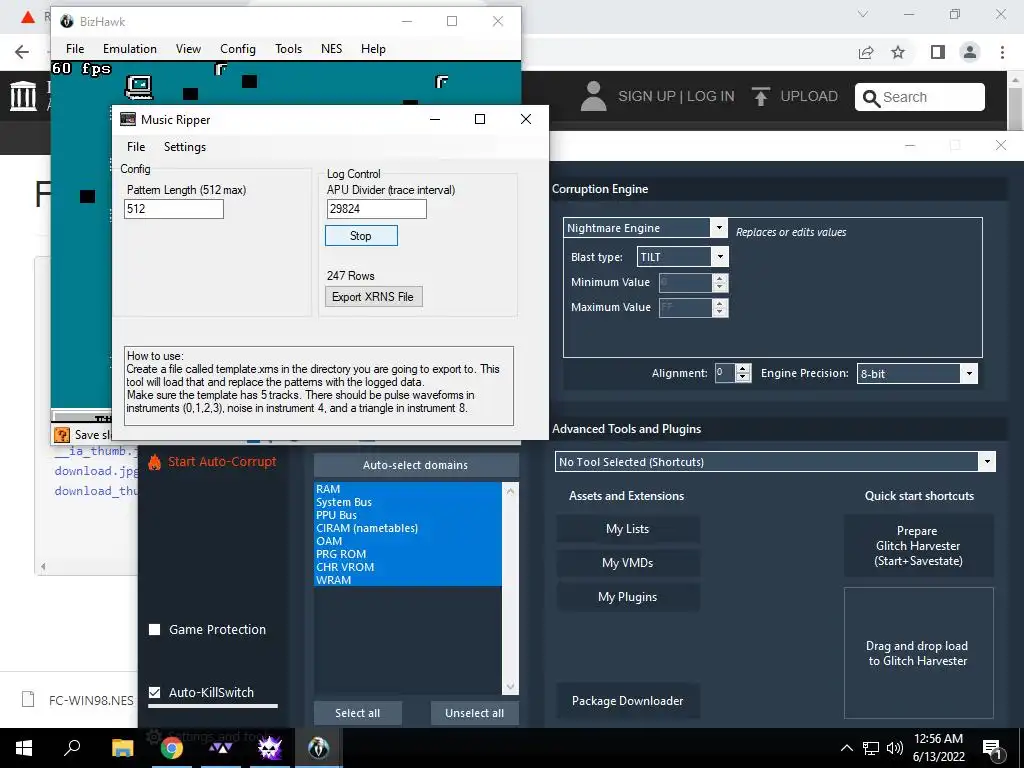Click the Minimum Value field

tap(685, 283)
